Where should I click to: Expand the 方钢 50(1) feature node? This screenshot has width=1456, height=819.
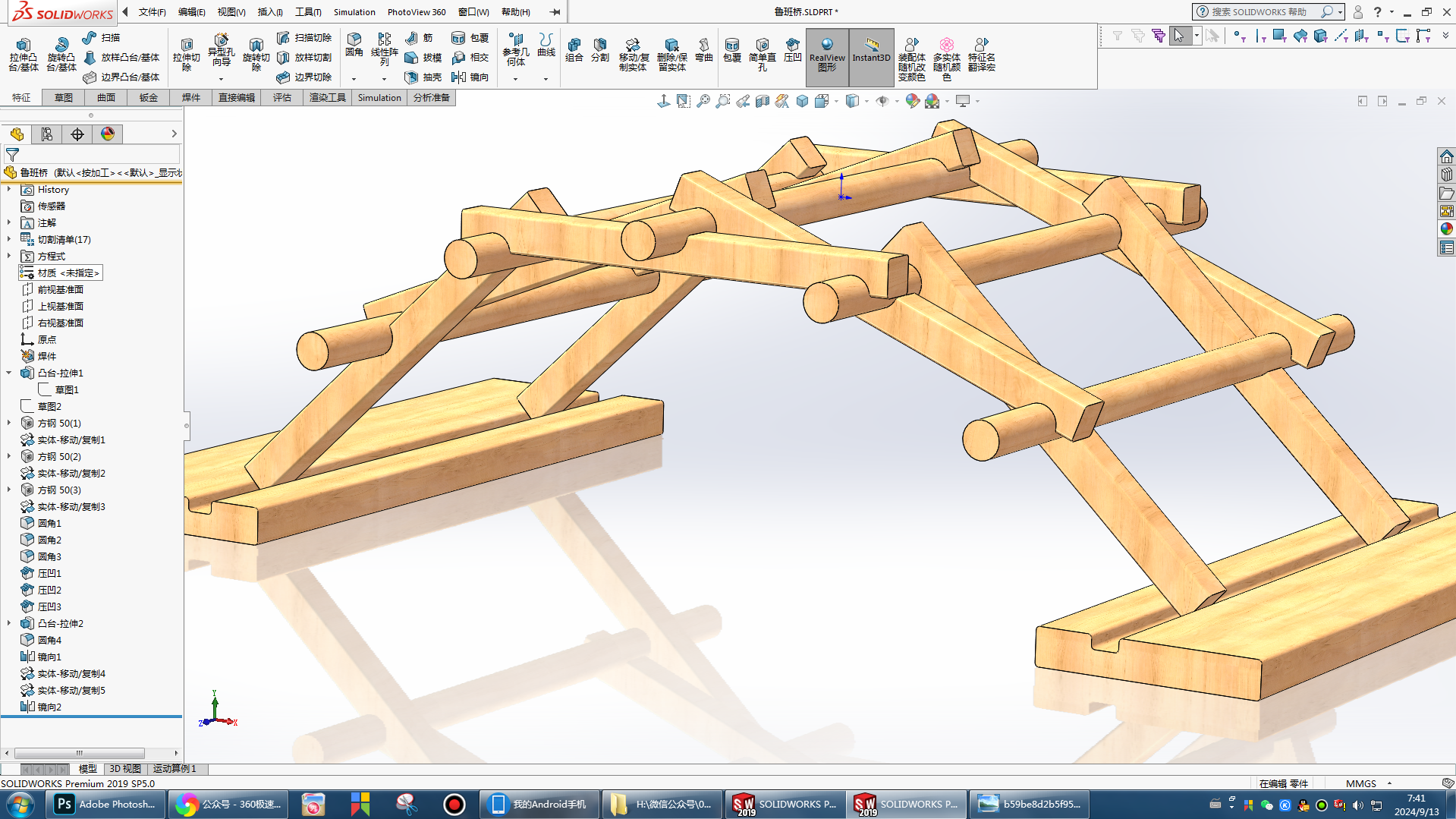click(x=9, y=423)
